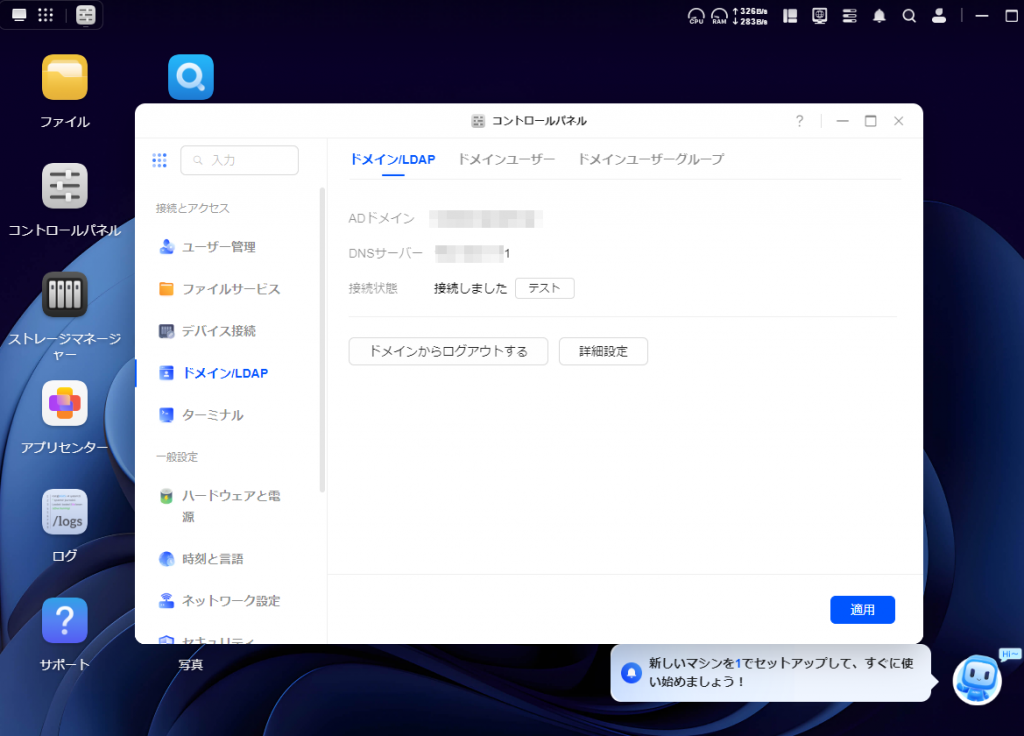
Task: Click the テスト connection button
Action: (x=544, y=288)
